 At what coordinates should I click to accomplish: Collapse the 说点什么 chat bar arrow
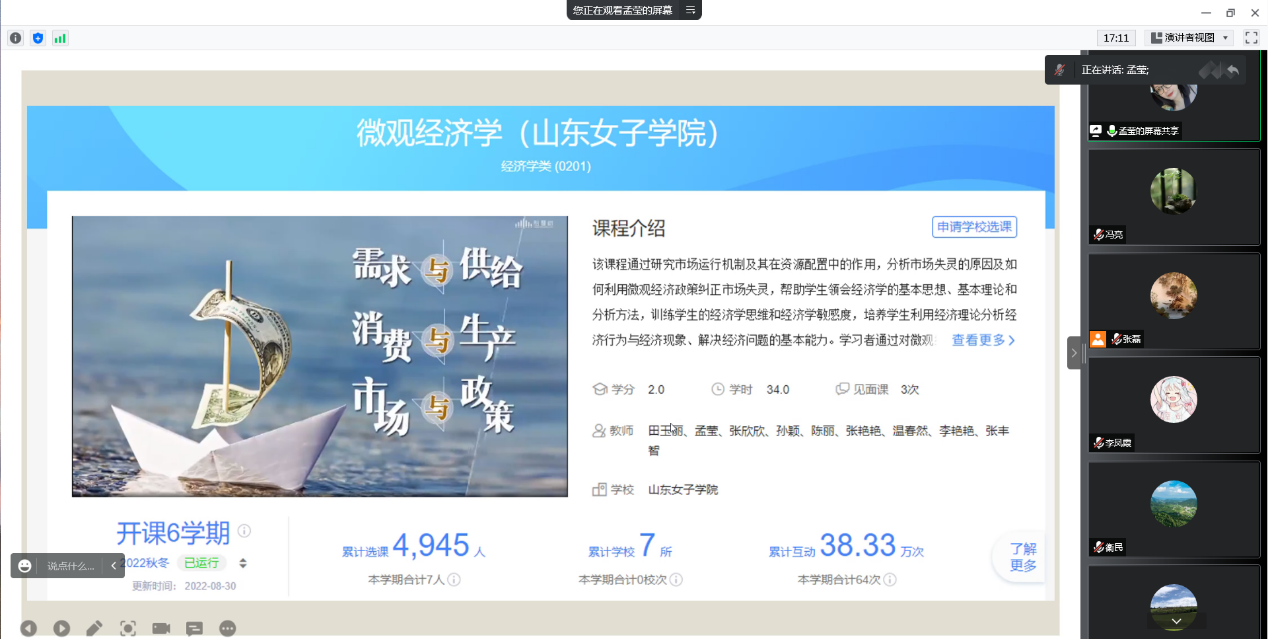click(114, 566)
